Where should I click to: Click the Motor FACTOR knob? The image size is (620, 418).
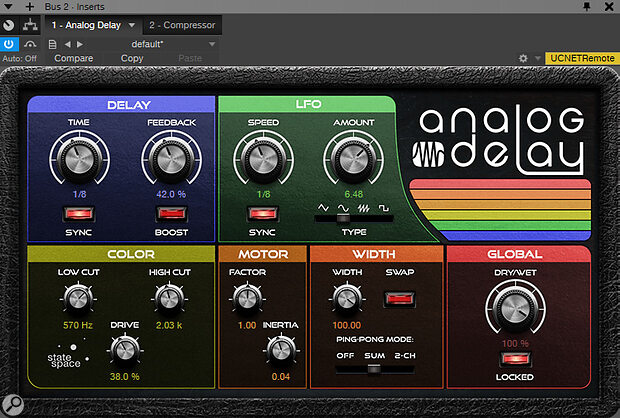247,299
